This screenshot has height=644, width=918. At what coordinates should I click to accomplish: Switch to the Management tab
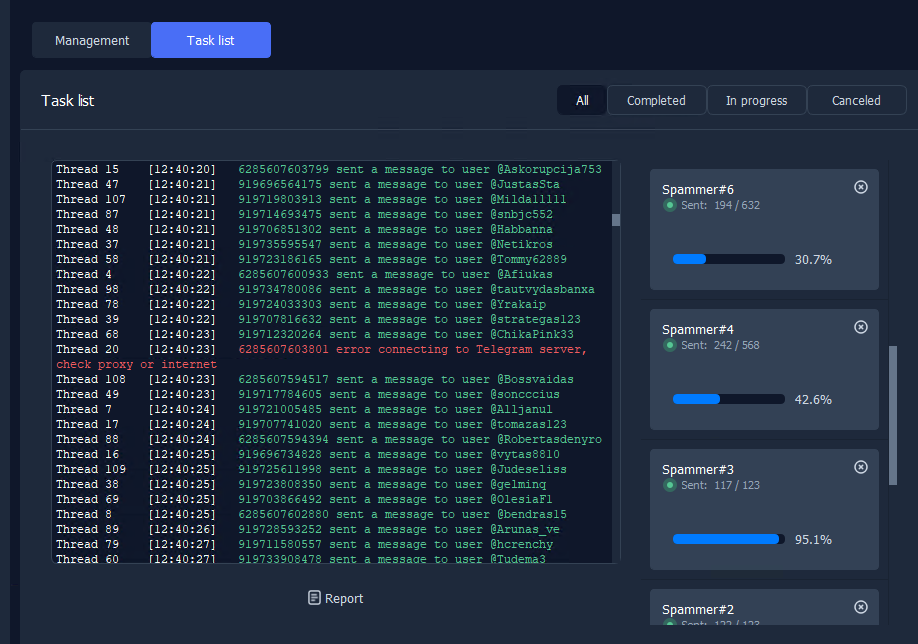click(92, 40)
